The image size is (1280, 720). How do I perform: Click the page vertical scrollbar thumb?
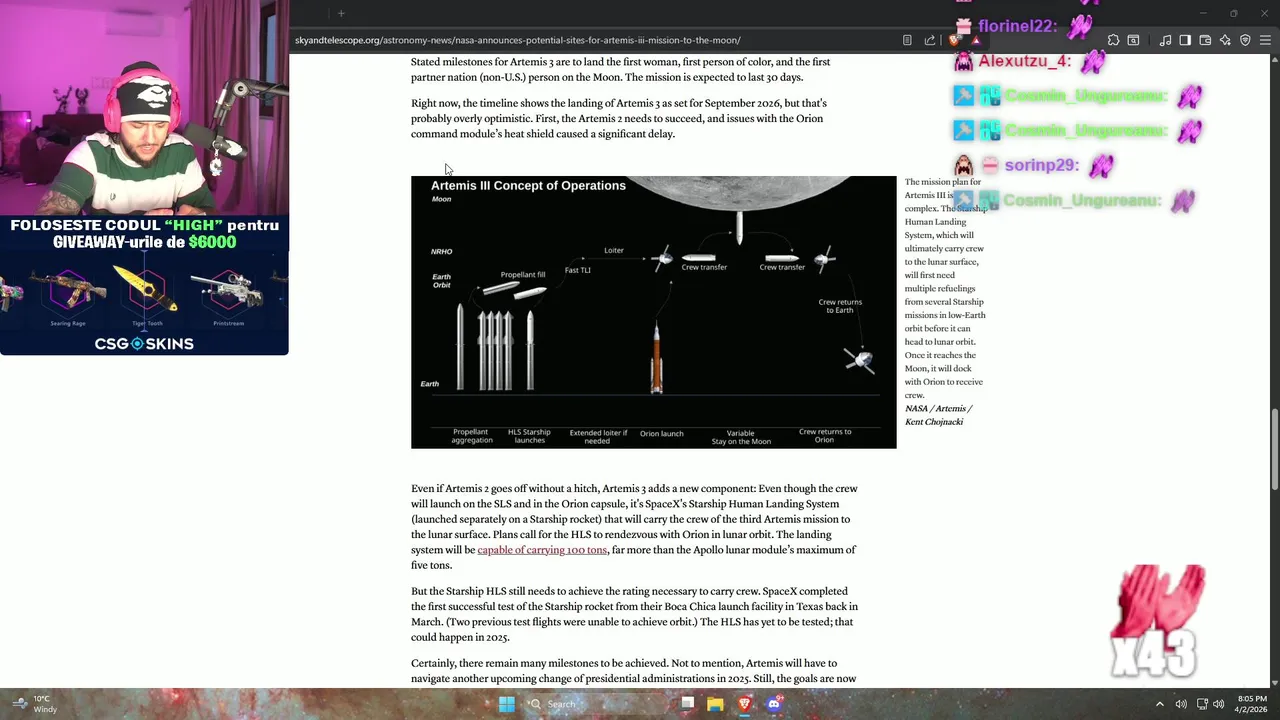point(1274,450)
